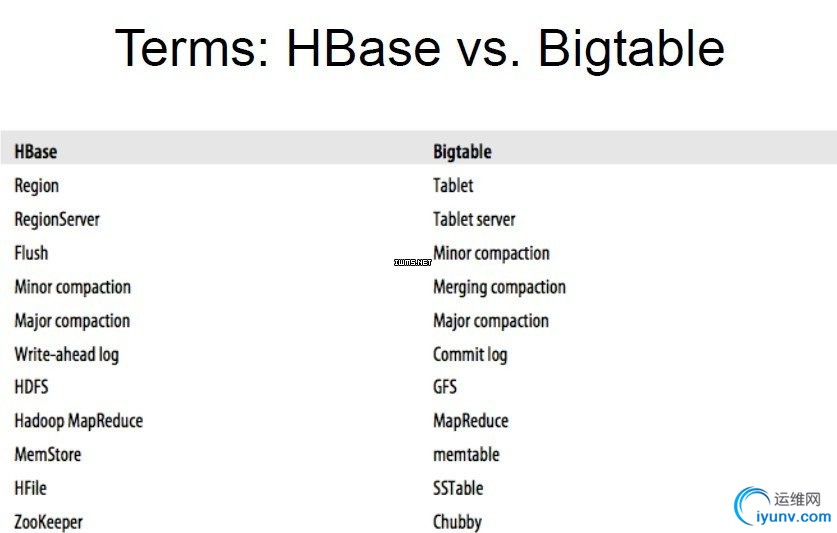Image resolution: width=837 pixels, height=533 pixels.
Task: Select the Tablet entry in the Bigtable column
Action: pos(453,185)
